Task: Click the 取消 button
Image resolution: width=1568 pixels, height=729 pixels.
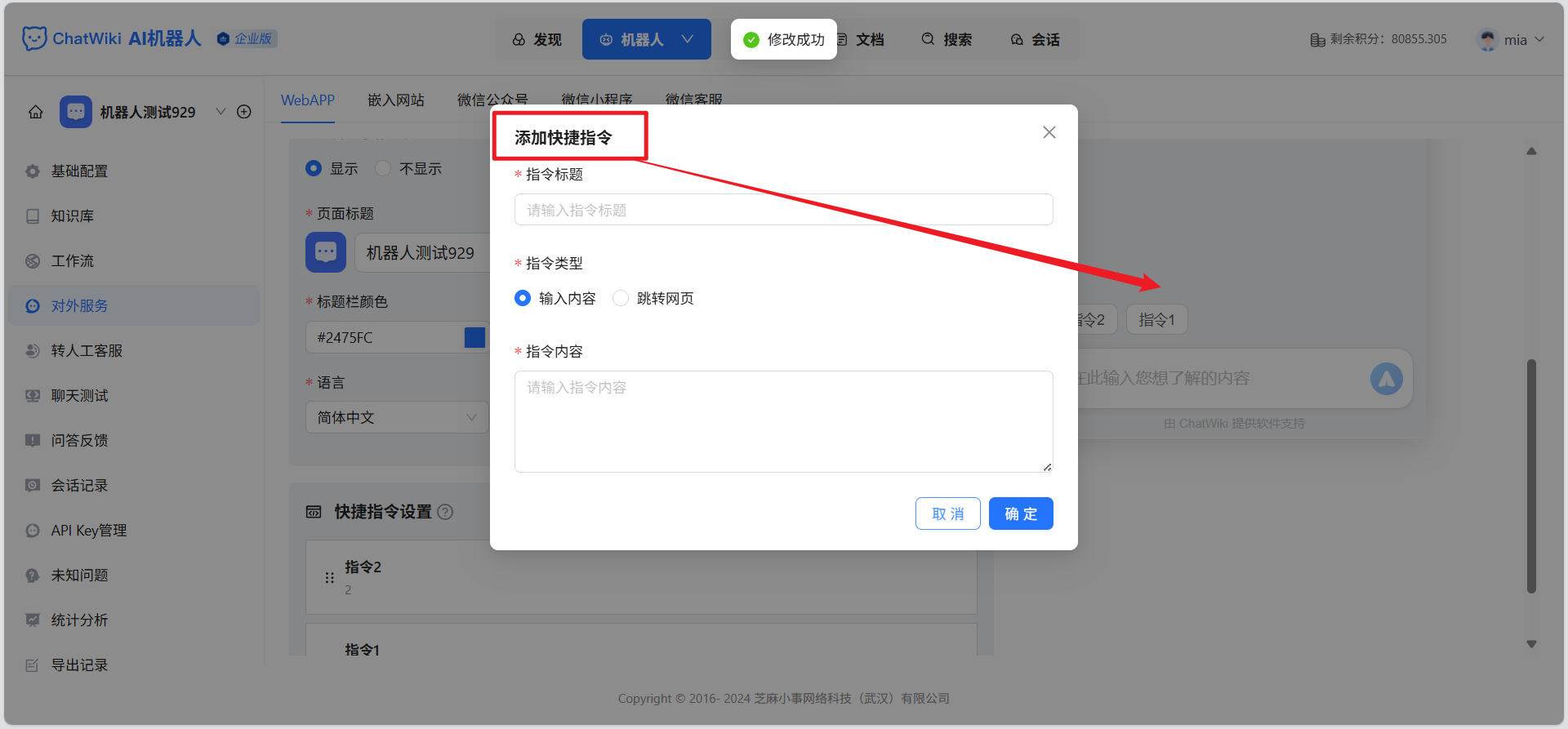Action: [x=948, y=513]
